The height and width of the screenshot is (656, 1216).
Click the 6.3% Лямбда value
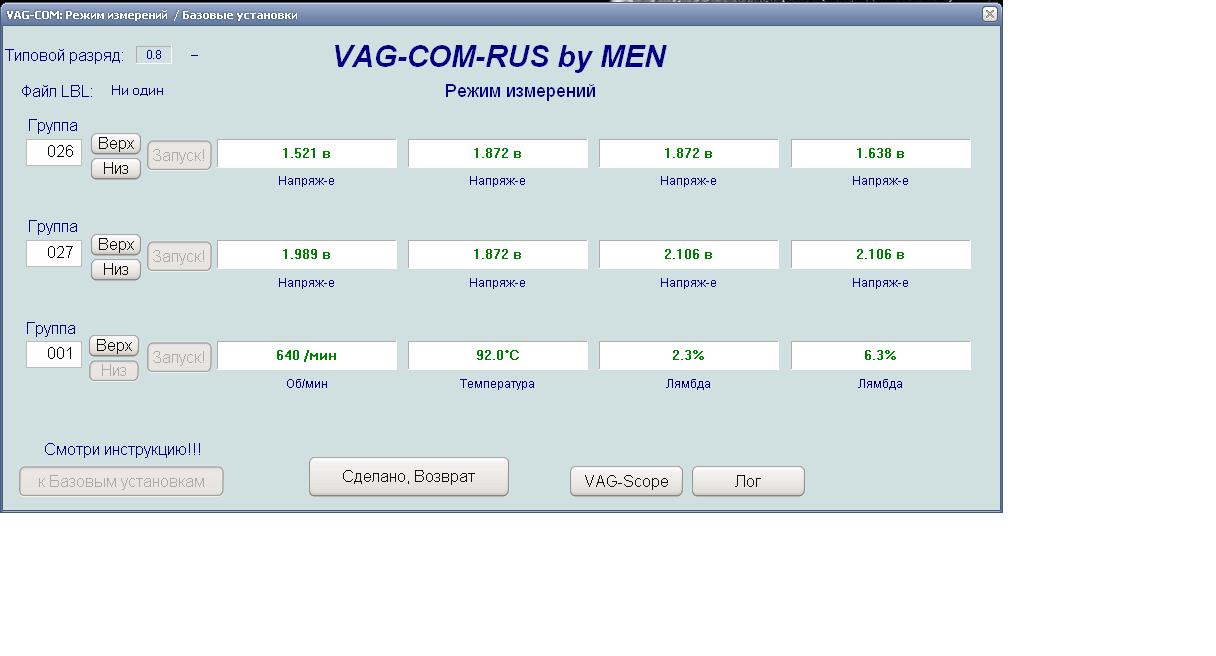(x=880, y=355)
